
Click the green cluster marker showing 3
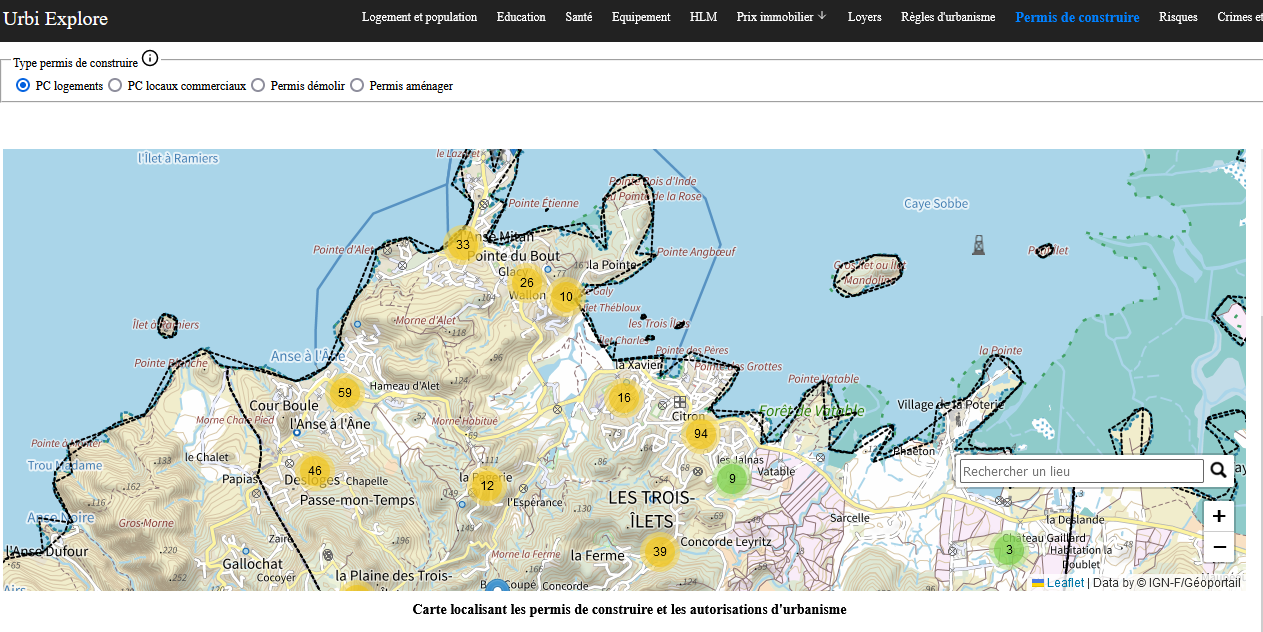(1009, 550)
